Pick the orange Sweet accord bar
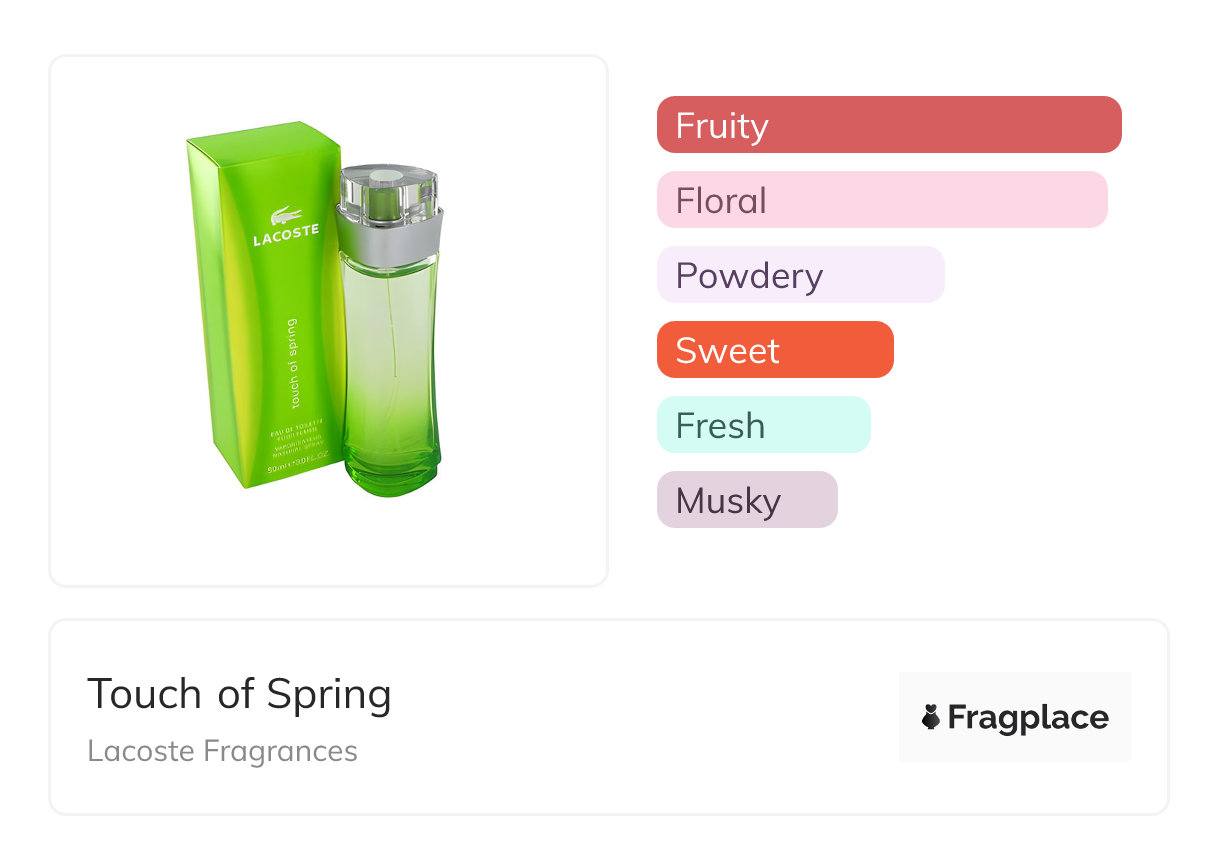The width and height of the screenshot is (1218, 864). pyautogui.click(x=774, y=350)
